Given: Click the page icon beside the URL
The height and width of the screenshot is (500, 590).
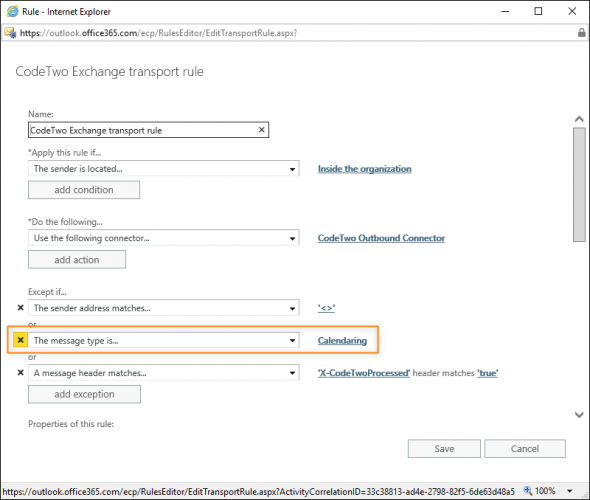Looking at the screenshot, I should coord(10,33).
